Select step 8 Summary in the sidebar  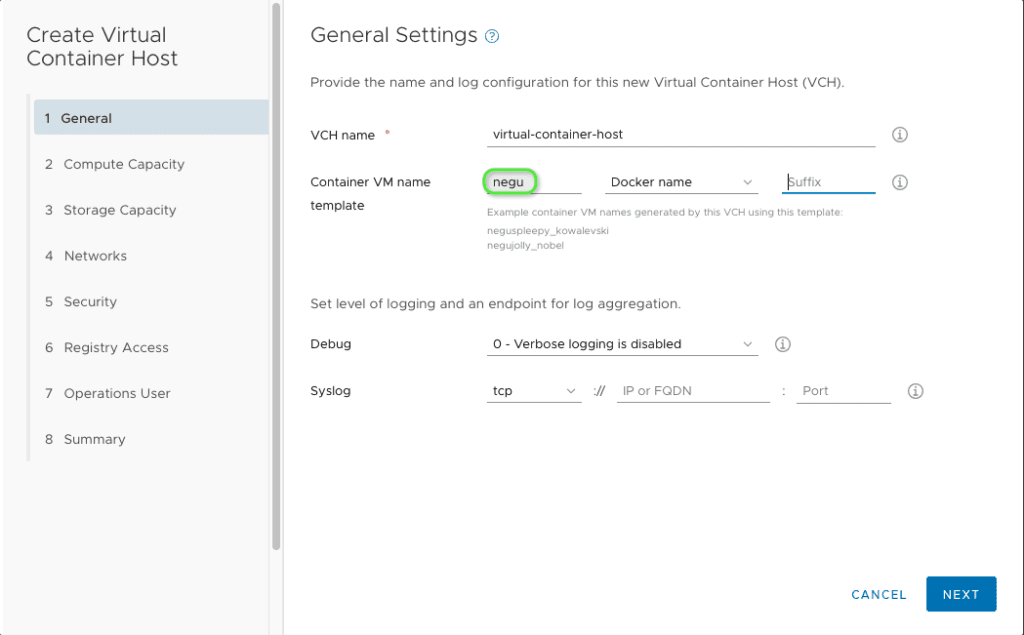95,439
